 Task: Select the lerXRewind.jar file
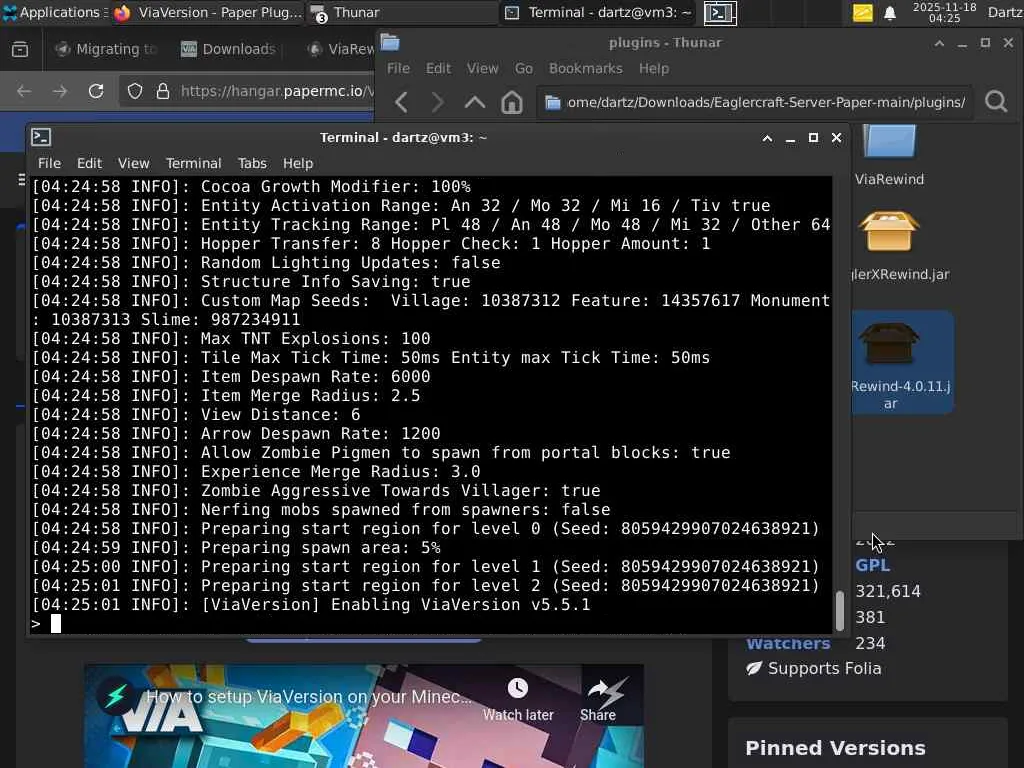coord(900,247)
